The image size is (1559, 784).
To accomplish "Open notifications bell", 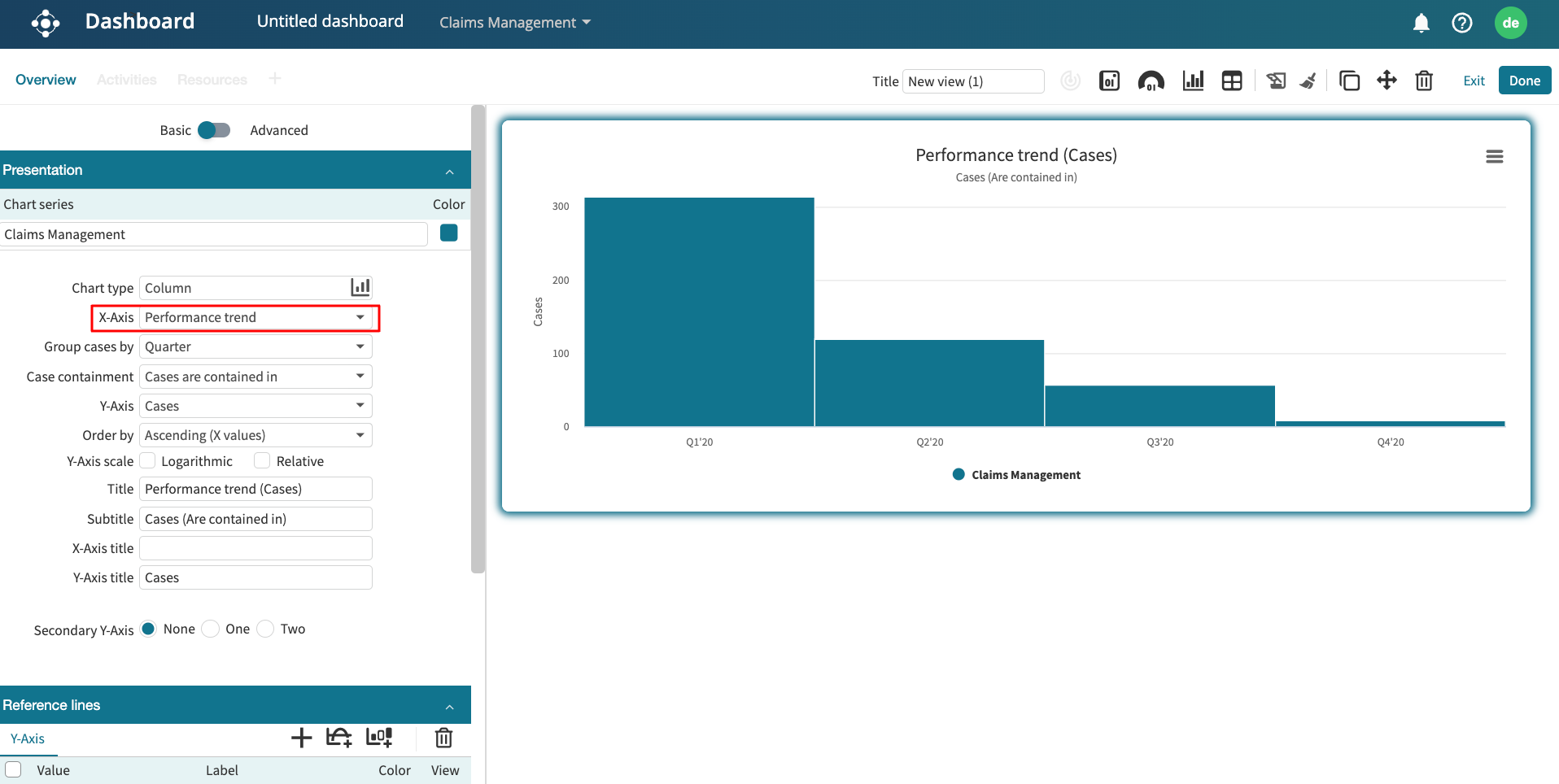I will point(1421,23).
